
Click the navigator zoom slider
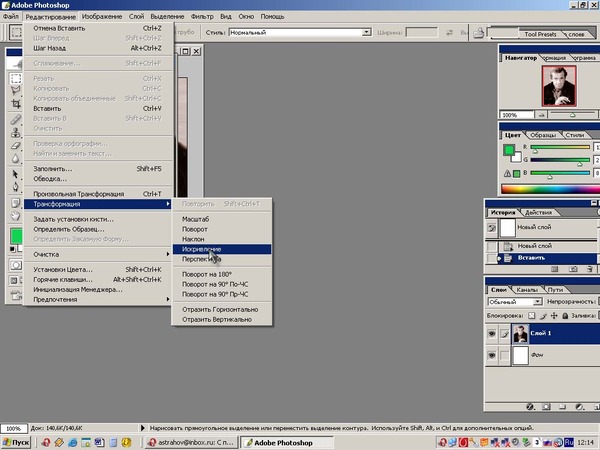coord(572,114)
